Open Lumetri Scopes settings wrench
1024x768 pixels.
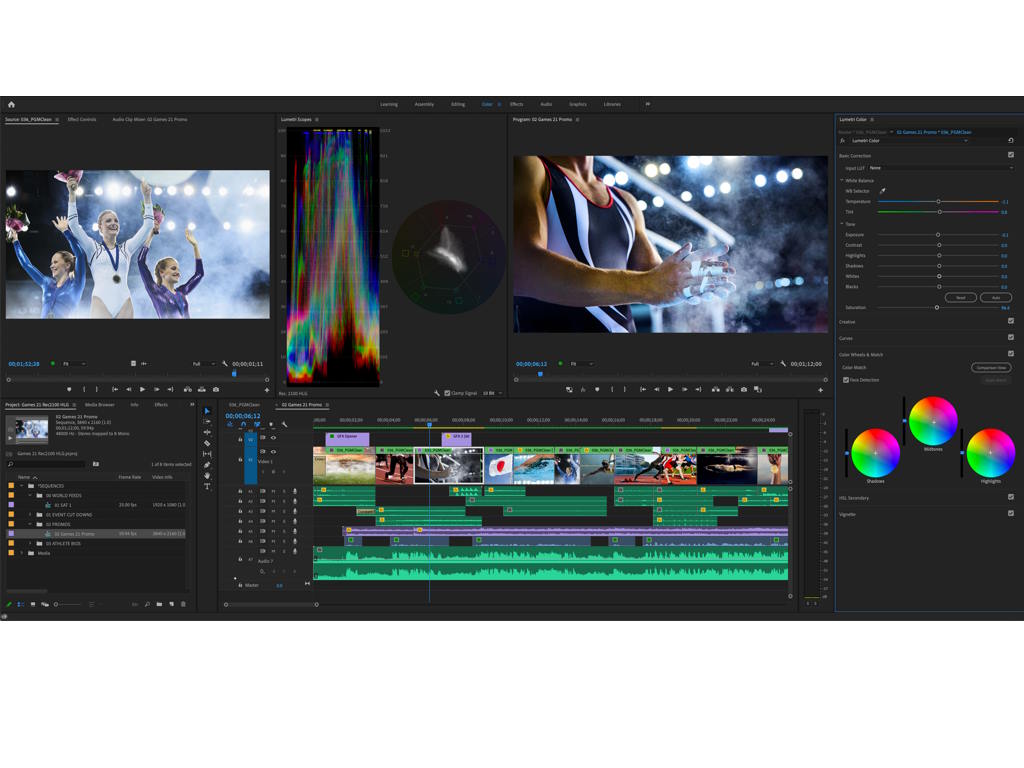pos(436,393)
